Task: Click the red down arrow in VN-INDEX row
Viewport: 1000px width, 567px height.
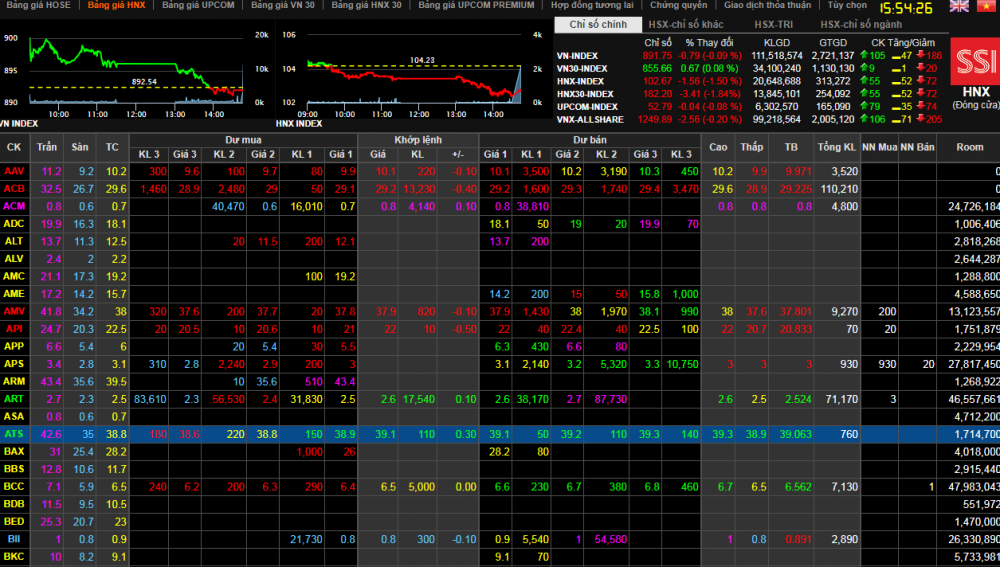Action: [x=921, y=56]
